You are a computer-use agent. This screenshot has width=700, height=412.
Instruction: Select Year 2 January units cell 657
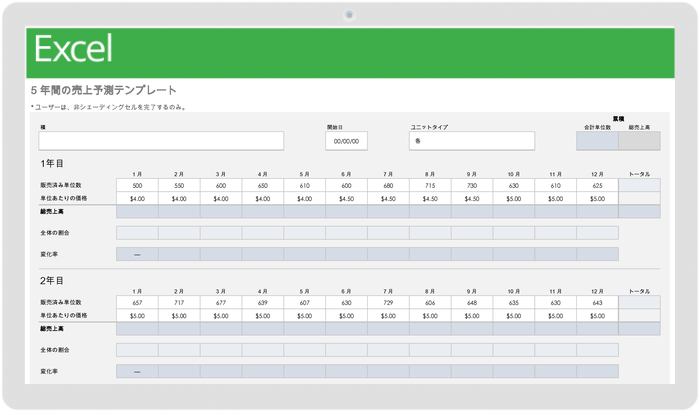click(138, 302)
